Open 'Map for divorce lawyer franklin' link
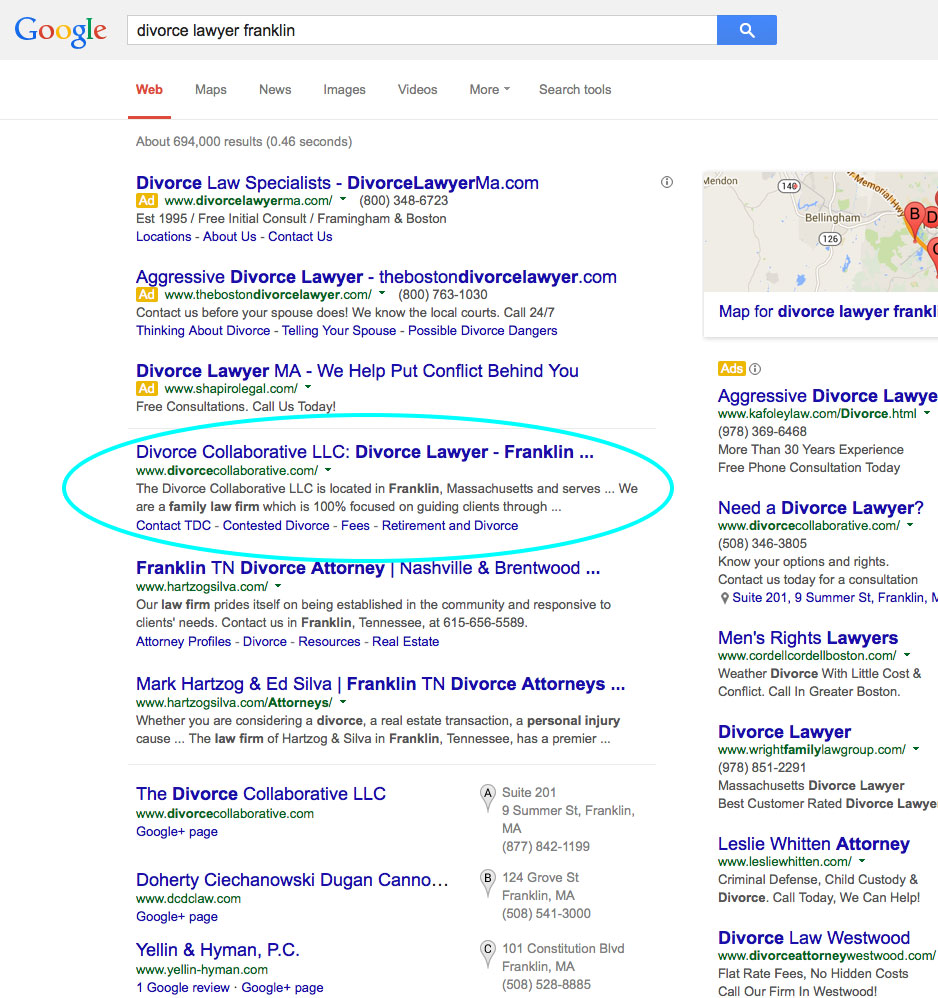 coord(828,312)
